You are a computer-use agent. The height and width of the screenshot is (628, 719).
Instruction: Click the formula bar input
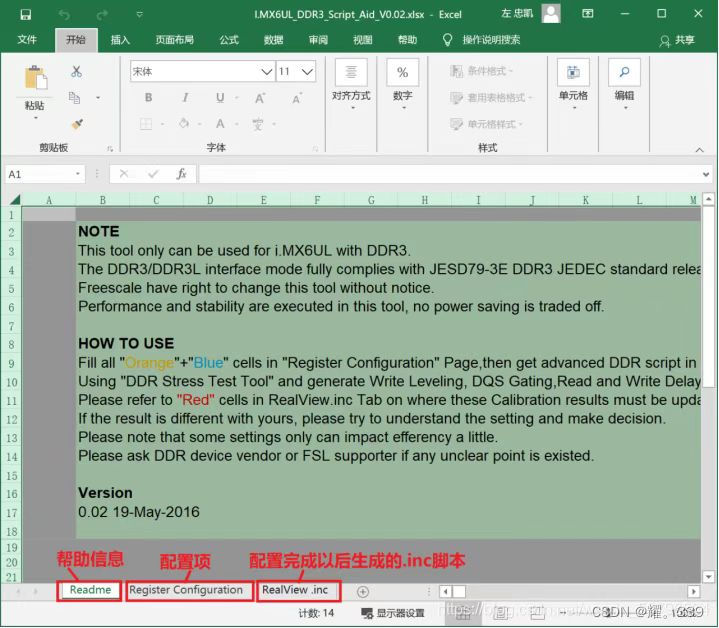pos(449,174)
